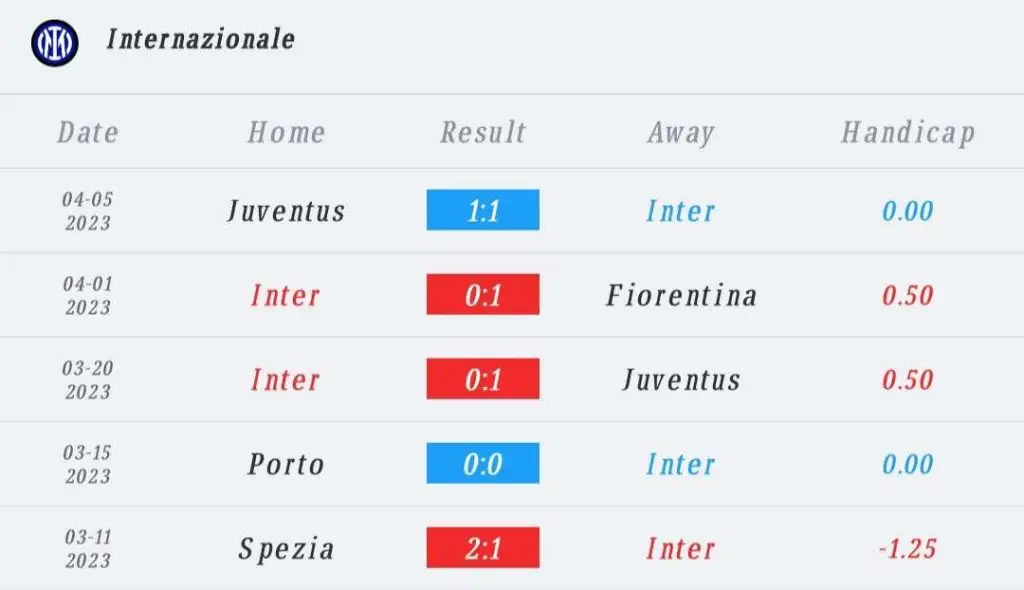
Task: Click the Result column header
Action: pos(483,133)
